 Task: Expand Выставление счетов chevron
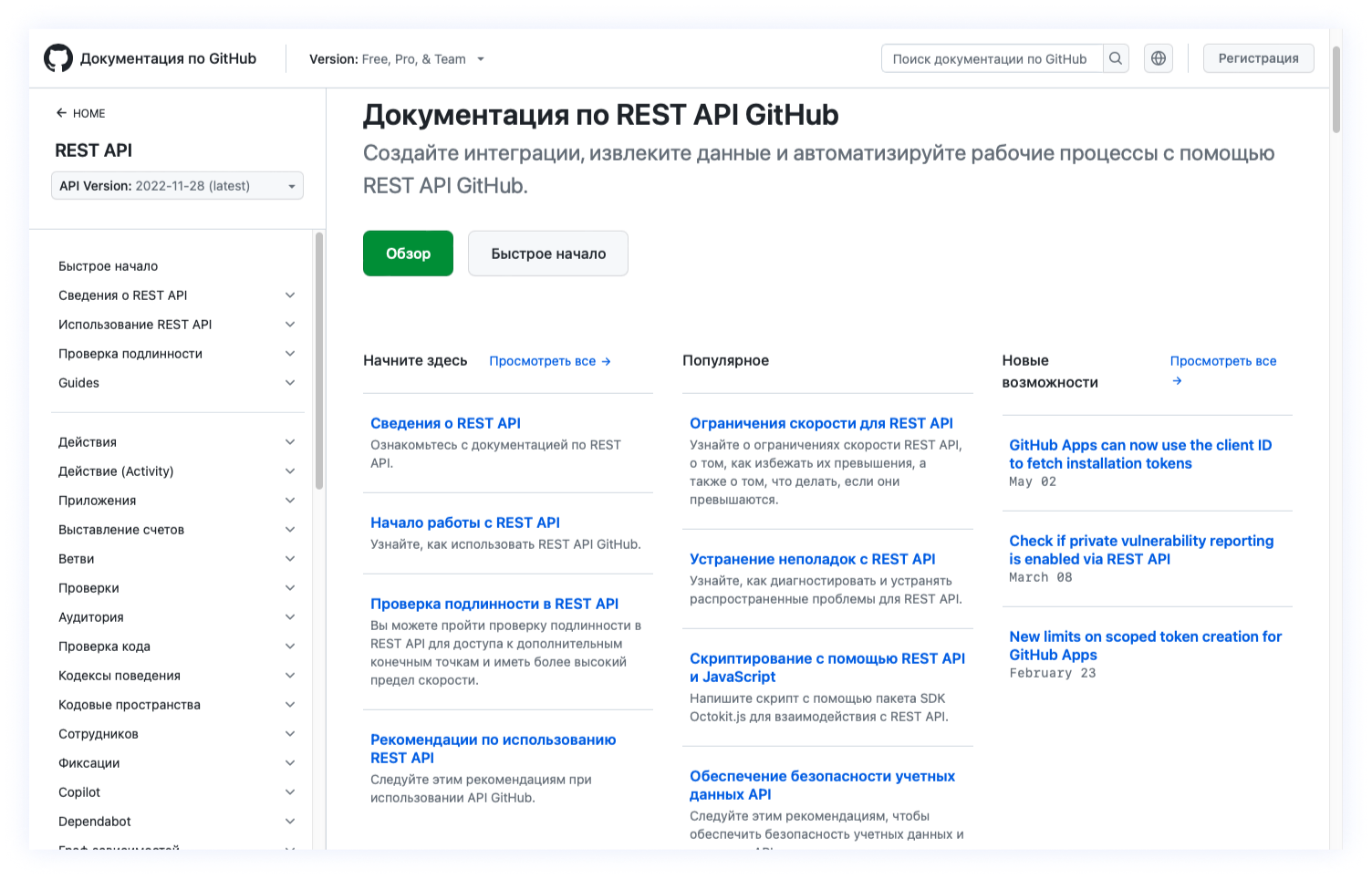tap(290, 530)
